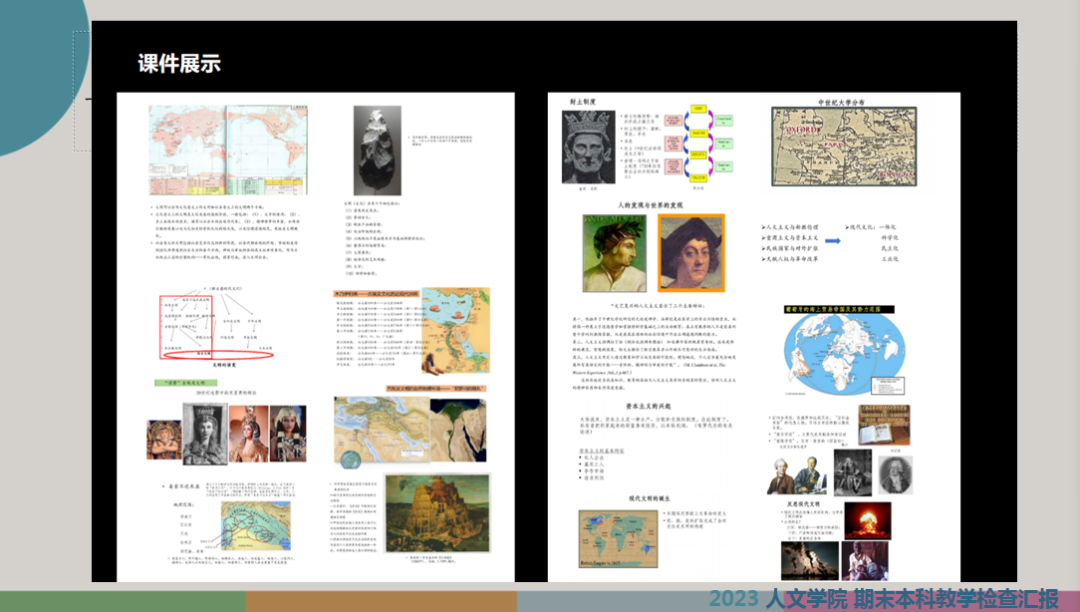Click the heading 现代文明的诞生
Viewport: 1080px width, 612px height.
coord(649,498)
